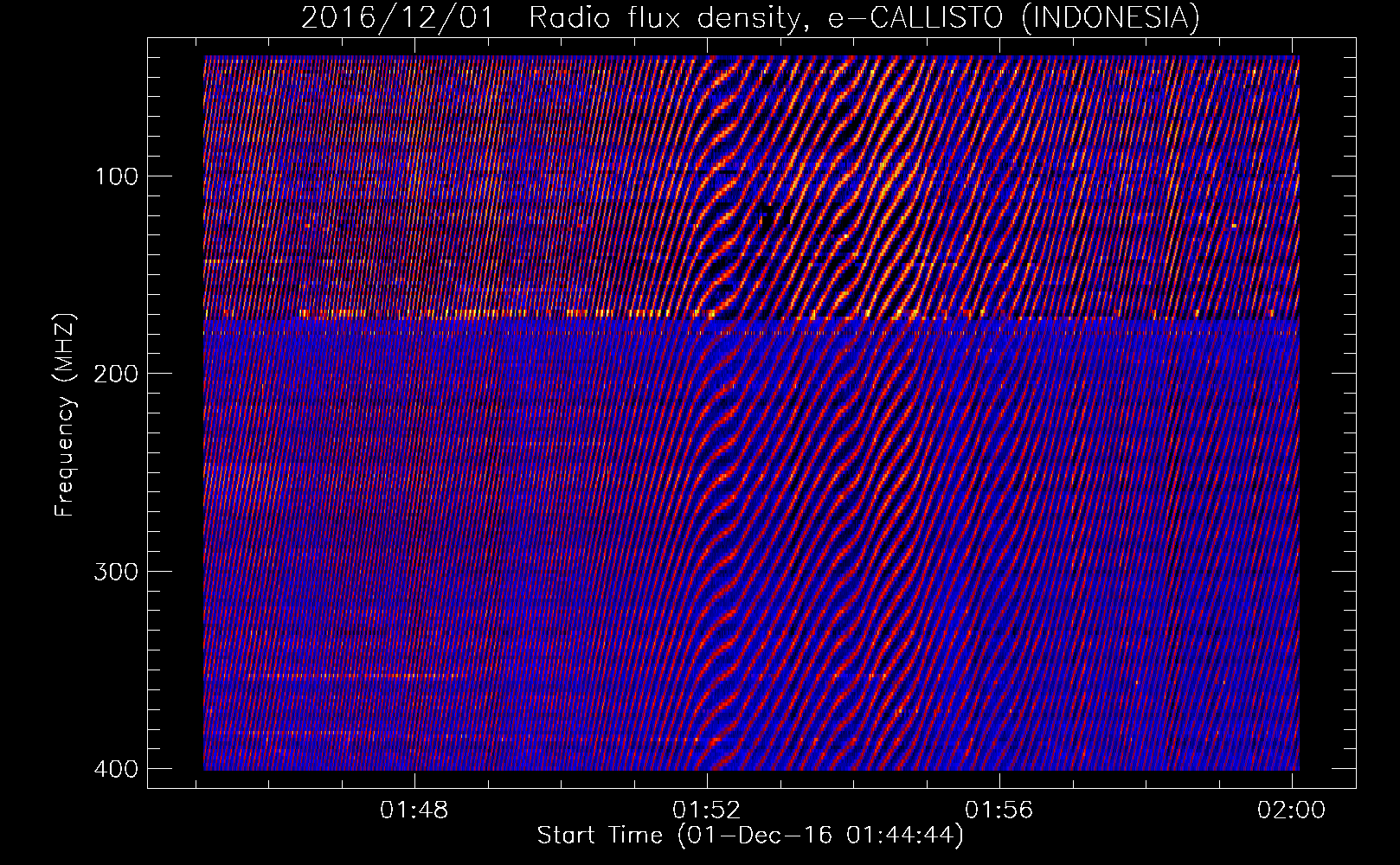Click the 400 frequency tick label
Viewport: 1400px width, 865px height.
pos(116,768)
